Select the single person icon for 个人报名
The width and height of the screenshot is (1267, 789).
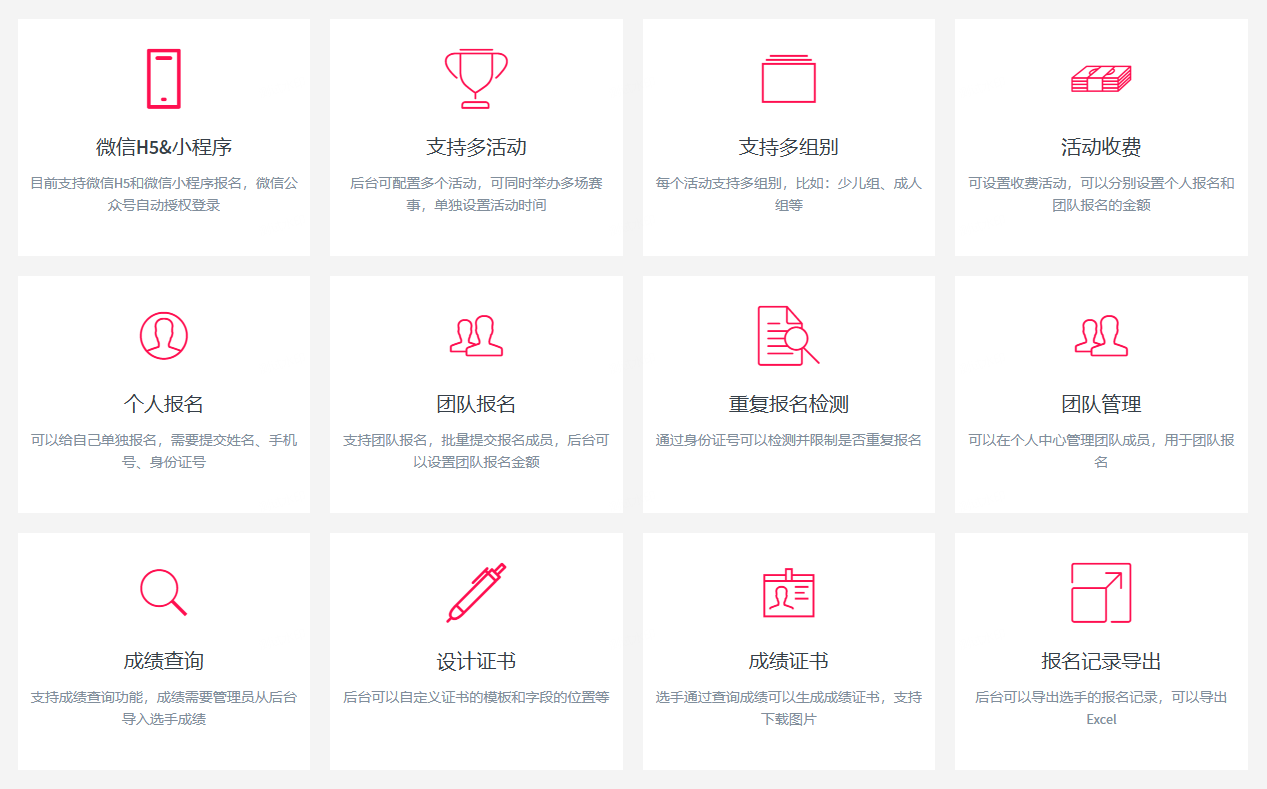(x=162, y=335)
